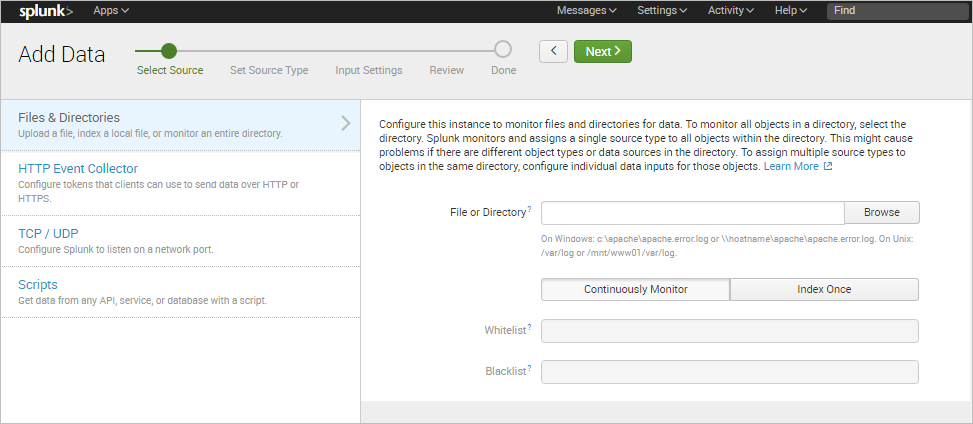Select TCP / UDP source option

48,234
